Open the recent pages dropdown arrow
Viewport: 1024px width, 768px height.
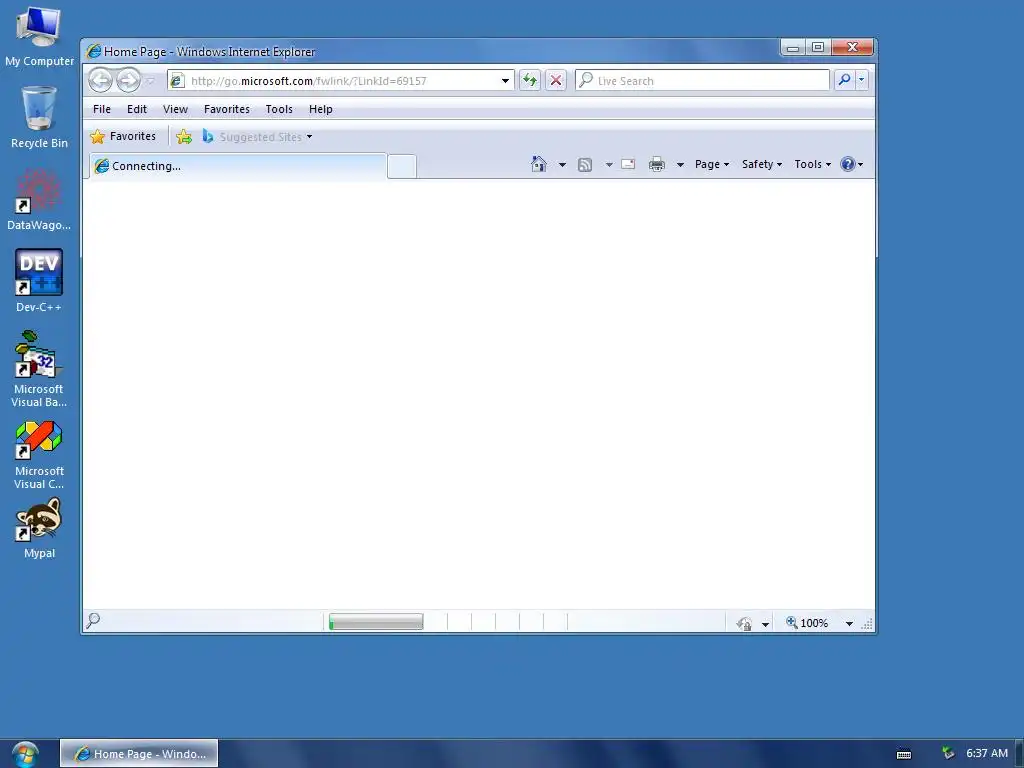click(150, 81)
